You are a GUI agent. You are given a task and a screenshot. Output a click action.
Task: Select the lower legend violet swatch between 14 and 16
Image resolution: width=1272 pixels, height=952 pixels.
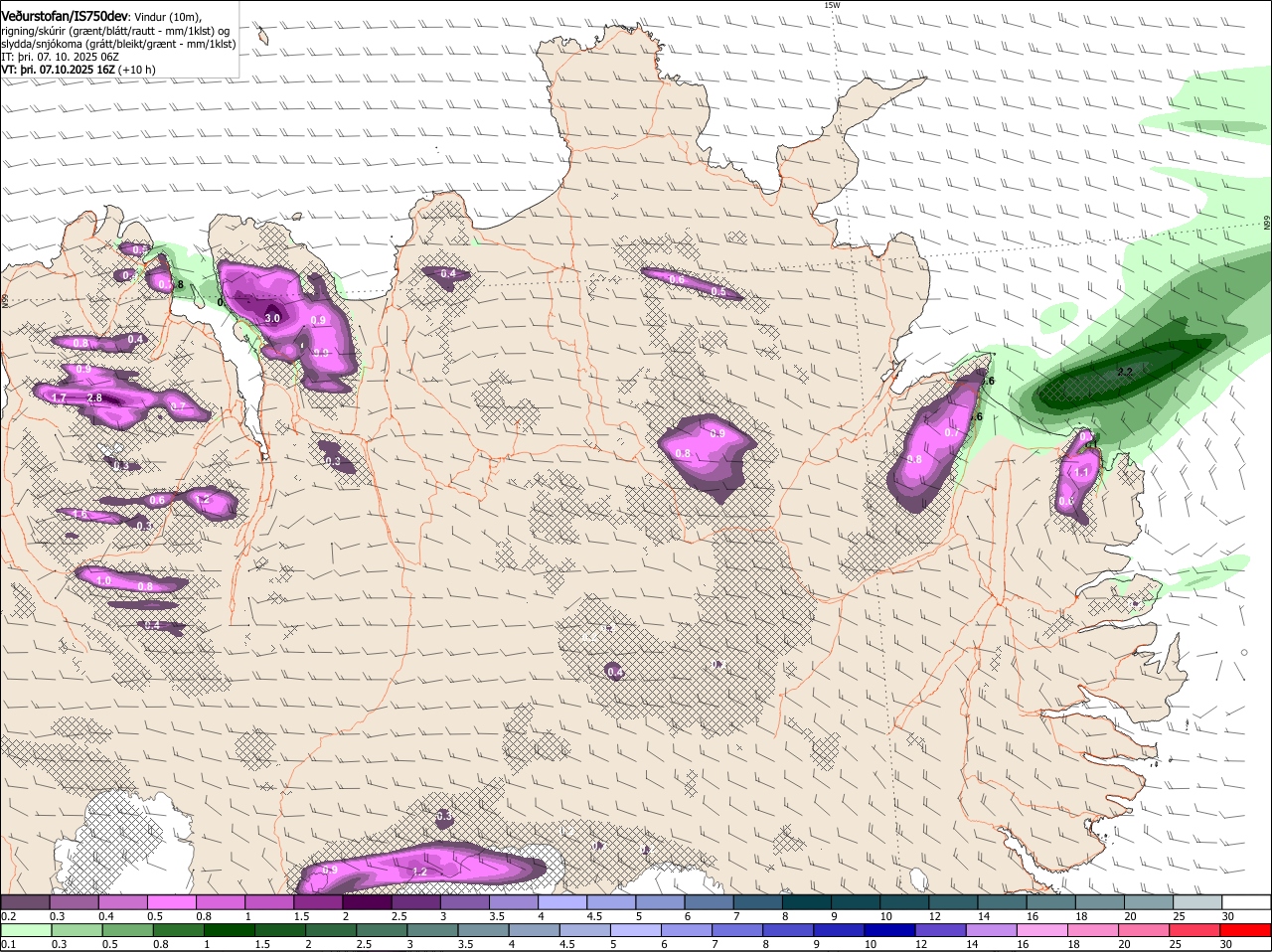(x=994, y=930)
